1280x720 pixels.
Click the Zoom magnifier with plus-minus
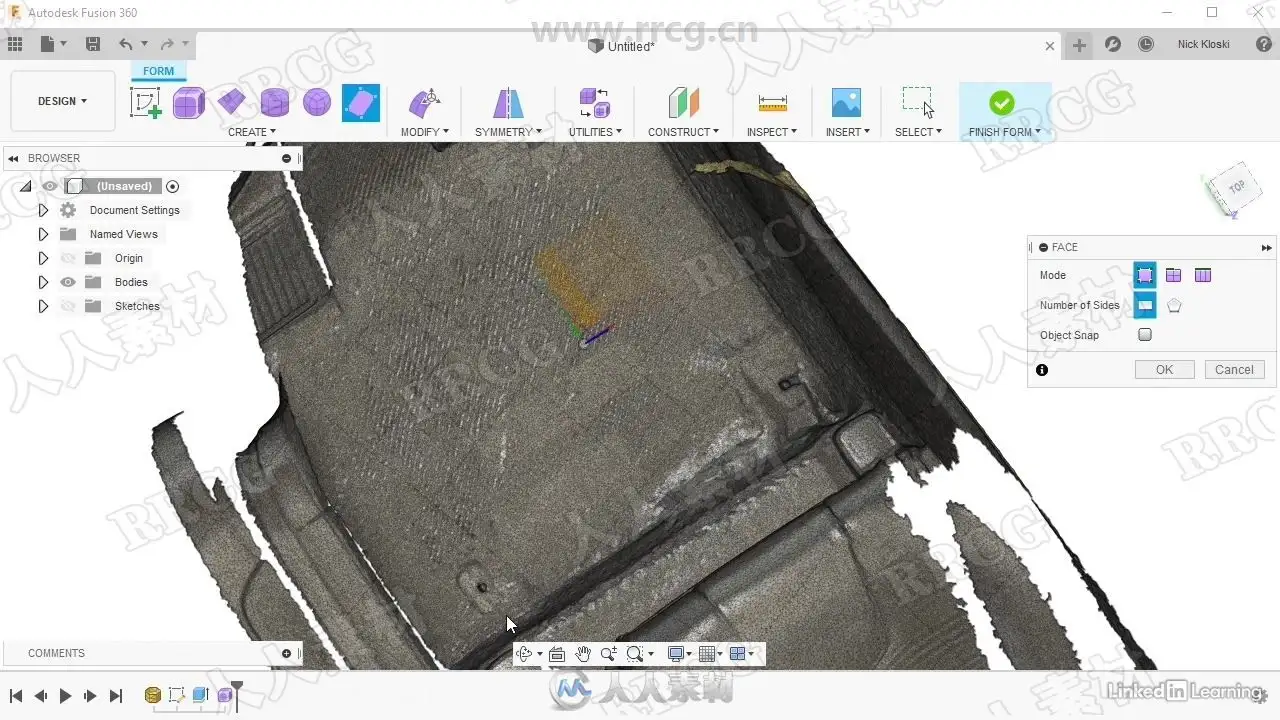(608, 654)
